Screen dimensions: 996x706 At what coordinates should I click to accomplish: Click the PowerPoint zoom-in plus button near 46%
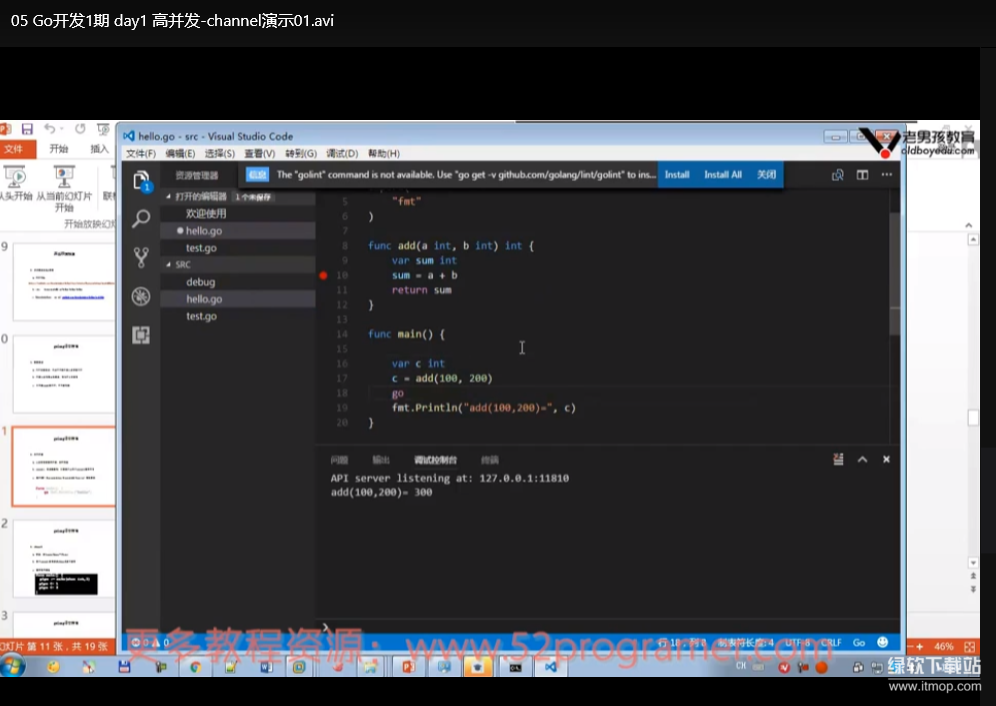tap(919, 646)
